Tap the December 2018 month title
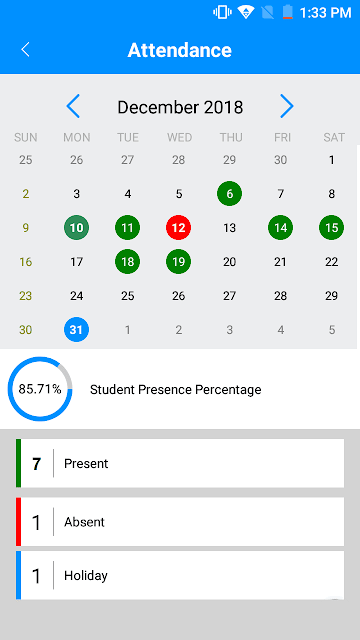Screen dimensions: 360x640 point(180,107)
